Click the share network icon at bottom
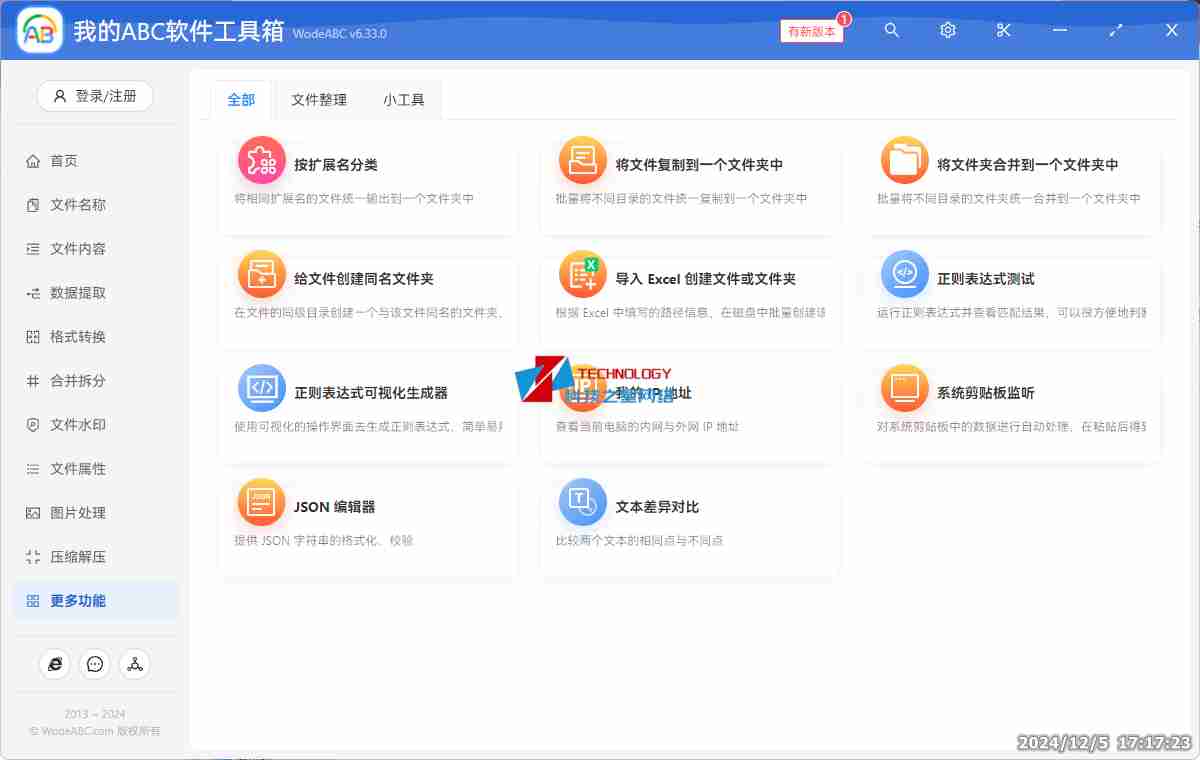Screen dimensions: 1200x760 point(134,663)
